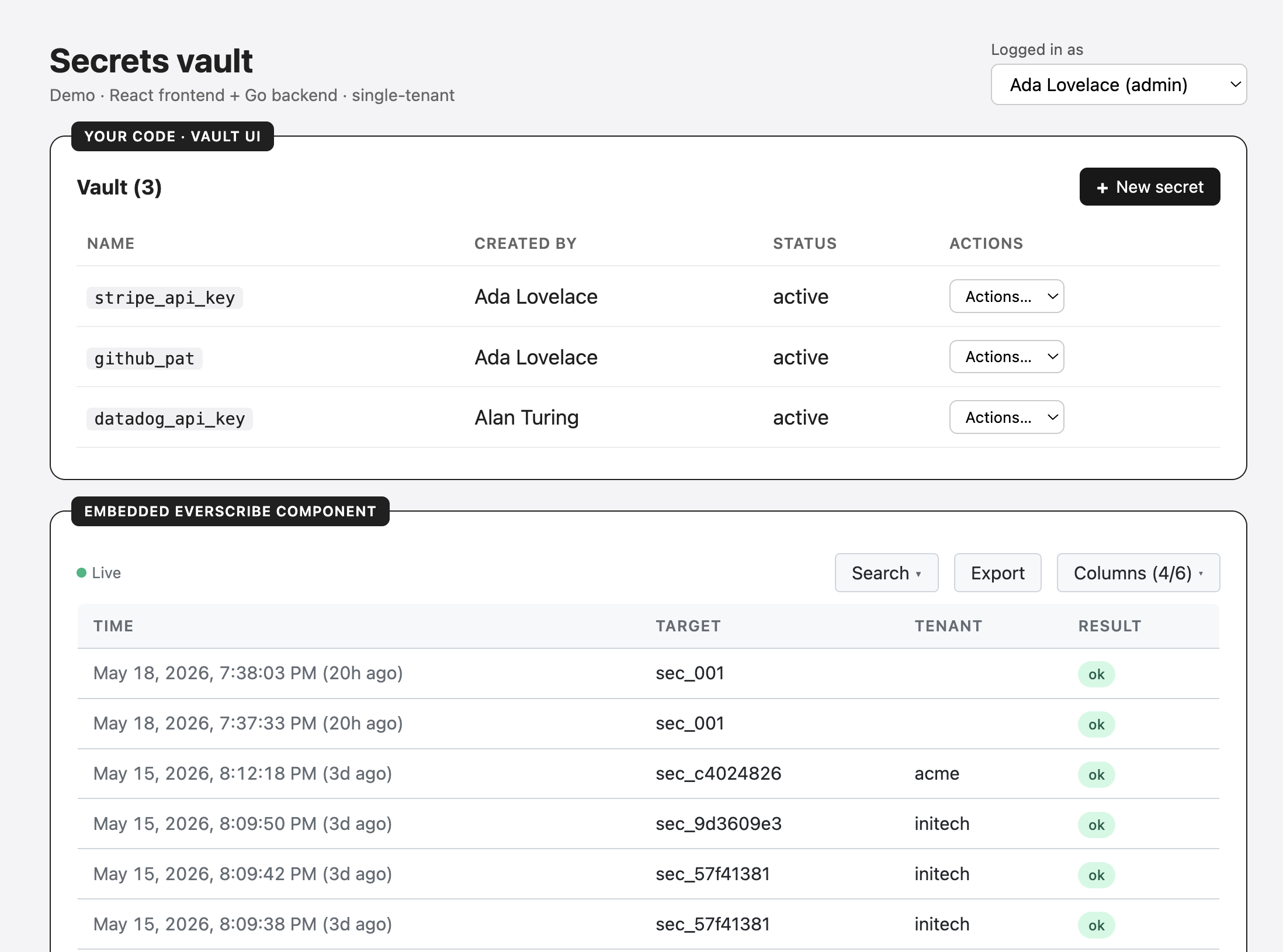Select the datadog_api_key secret name

pyautogui.click(x=169, y=419)
